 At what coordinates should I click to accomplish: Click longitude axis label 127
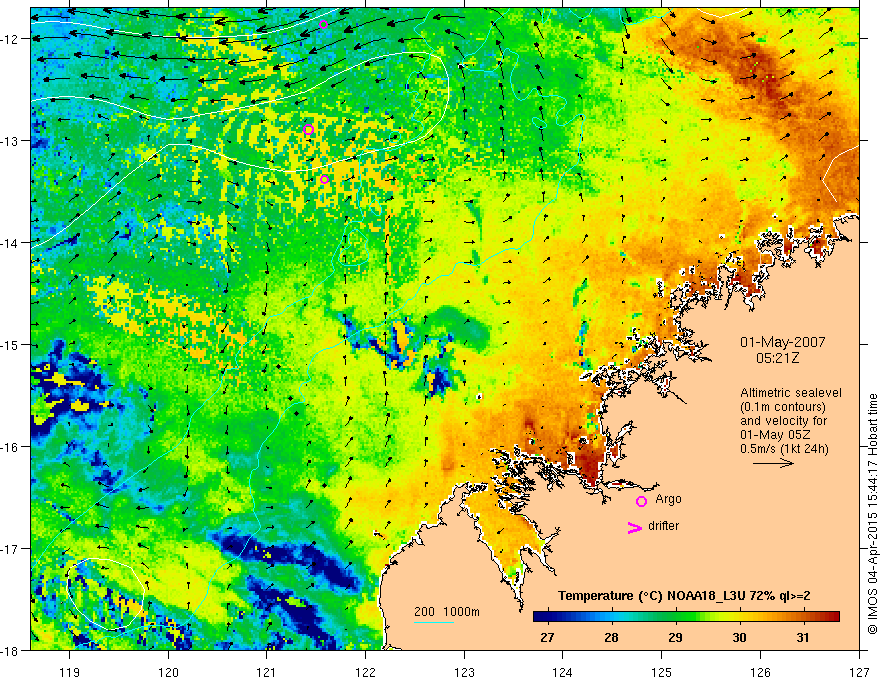click(859, 672)
